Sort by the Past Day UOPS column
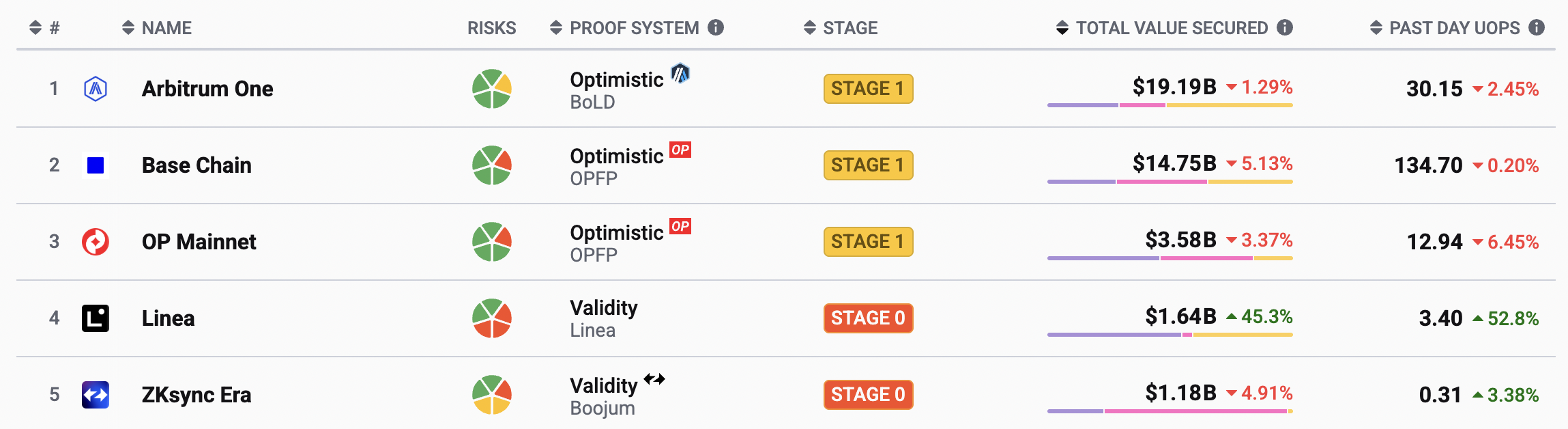 pos(1445,28)
